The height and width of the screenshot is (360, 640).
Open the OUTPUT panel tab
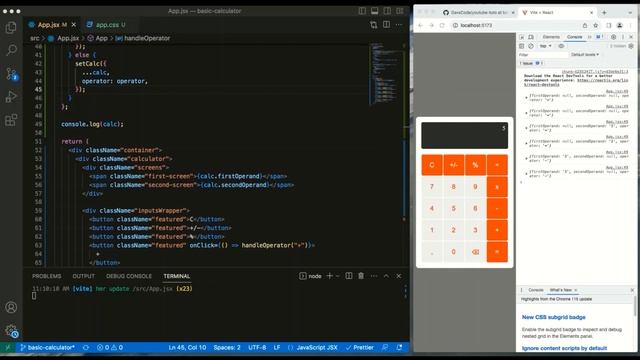[84, 276]
